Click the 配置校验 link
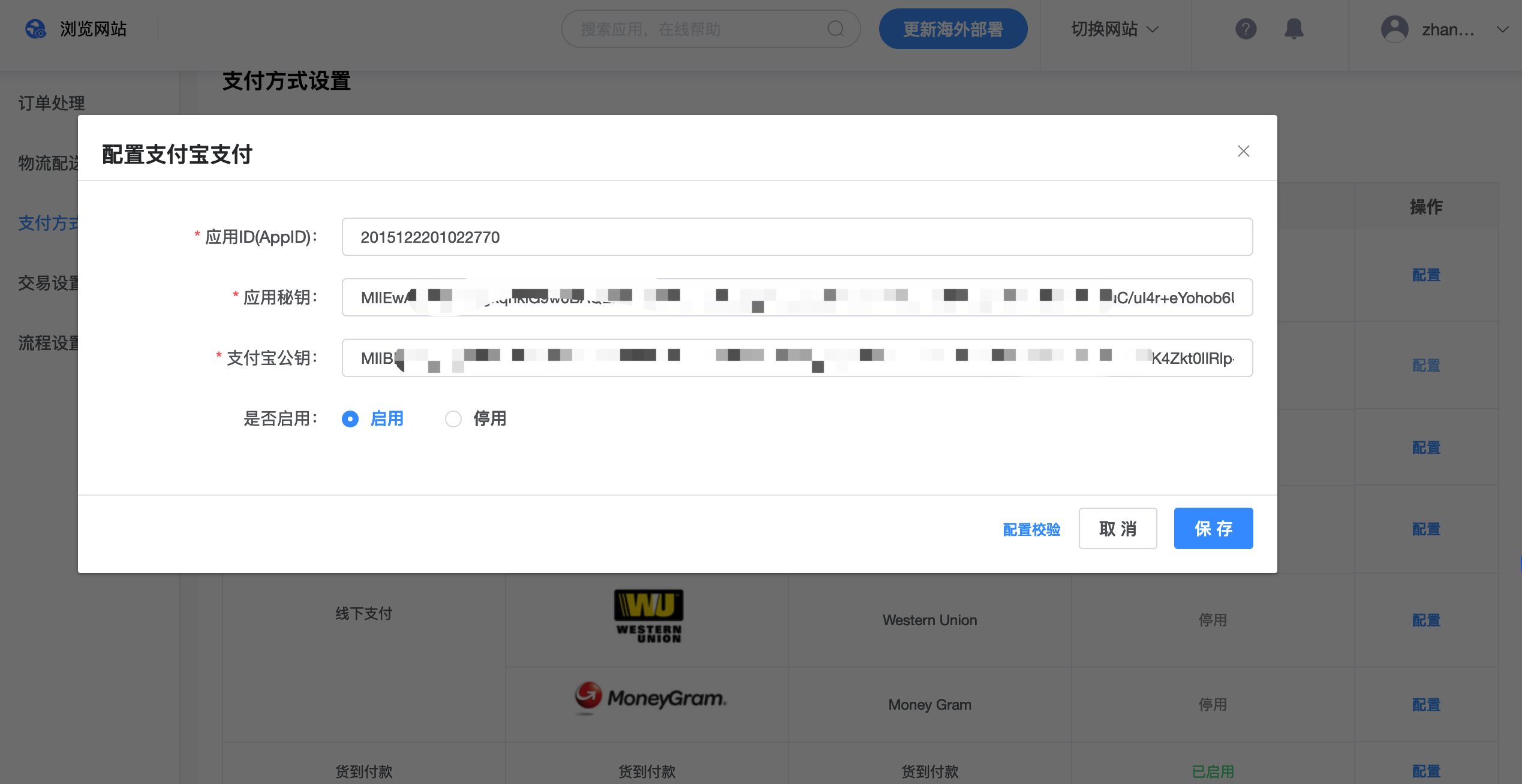Viewport: 1522px width, 784px height. point(1031,529)
